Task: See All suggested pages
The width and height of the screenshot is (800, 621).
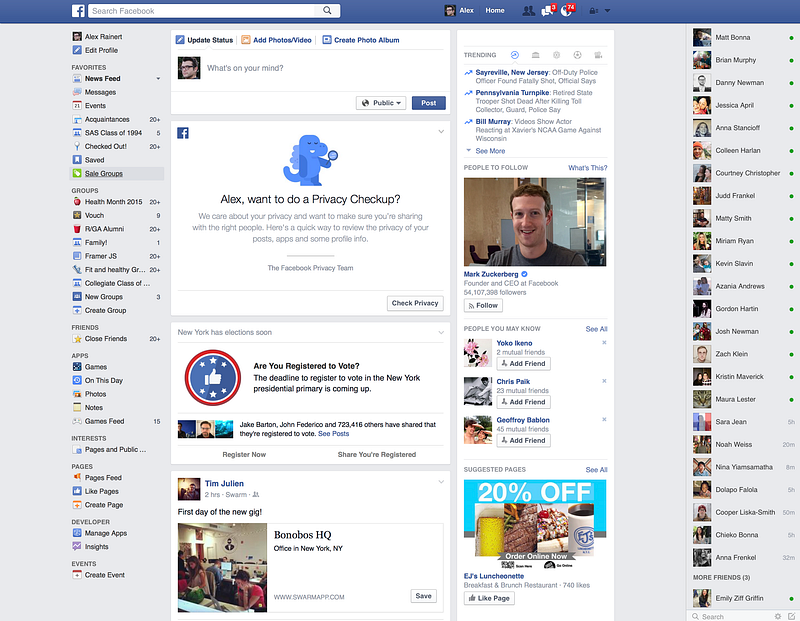Action: point(596,470)
